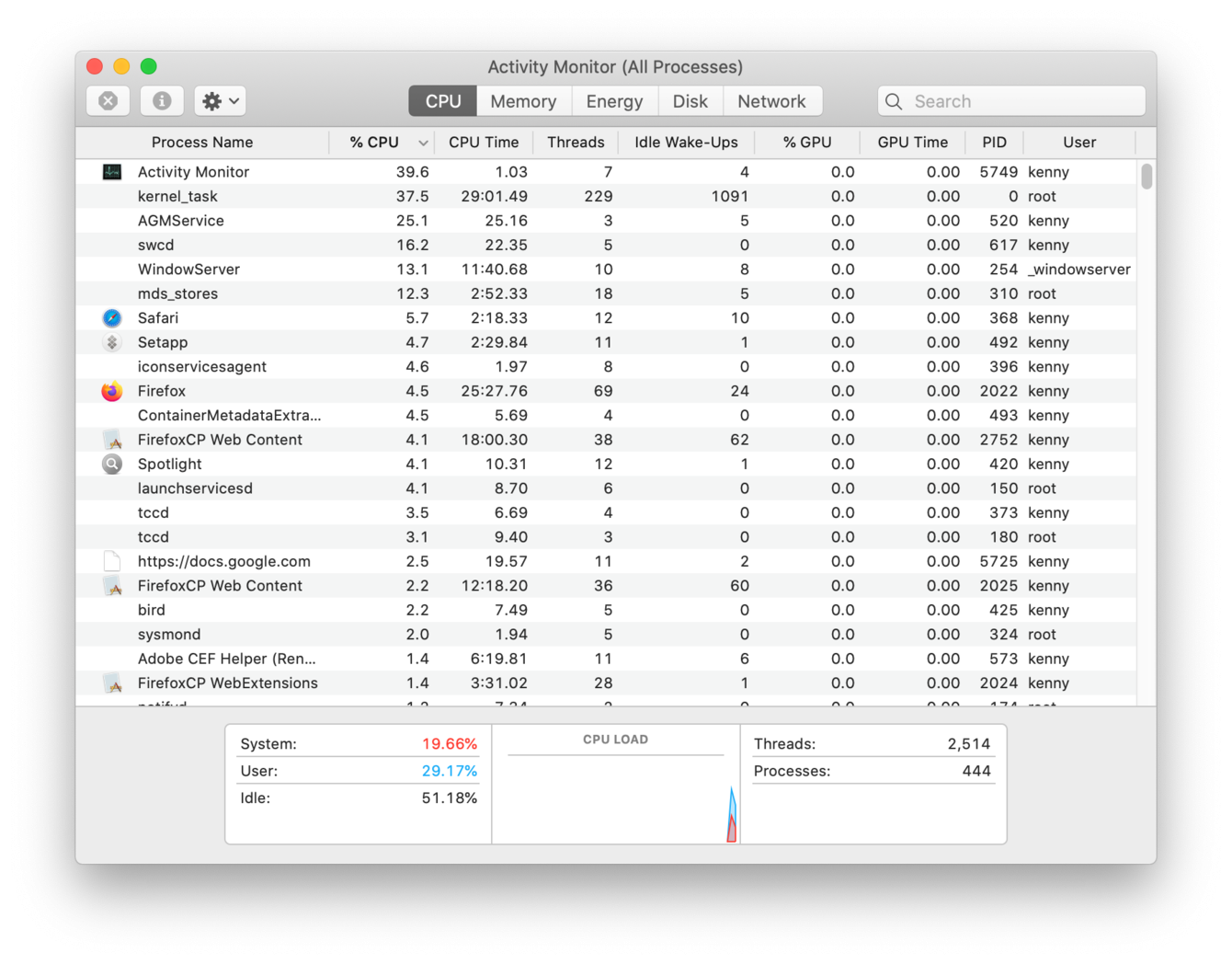Select the bird process row

607,610
